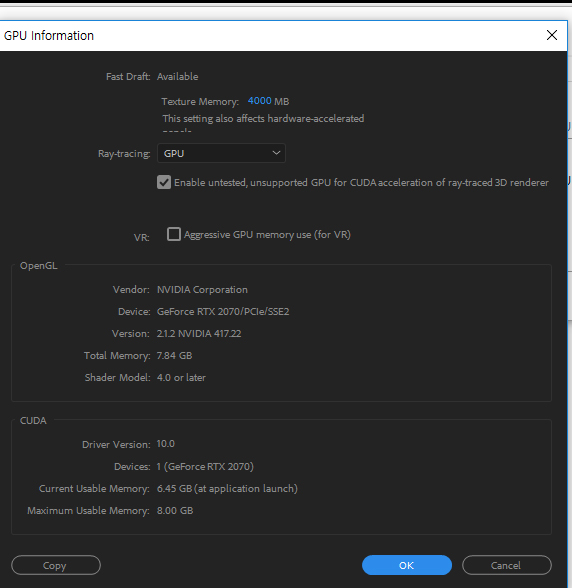Dismiss dialog using the Cancel button

point(507,565)
